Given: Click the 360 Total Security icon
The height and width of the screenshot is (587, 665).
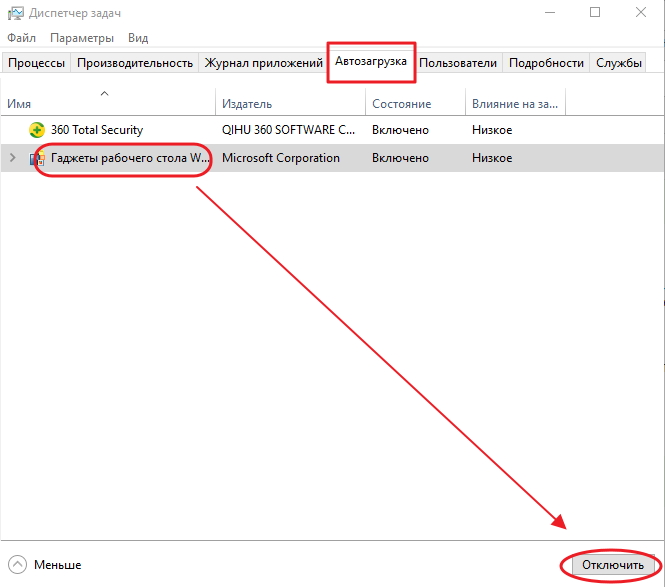Looking at the screenshot, I should point(37,130).
